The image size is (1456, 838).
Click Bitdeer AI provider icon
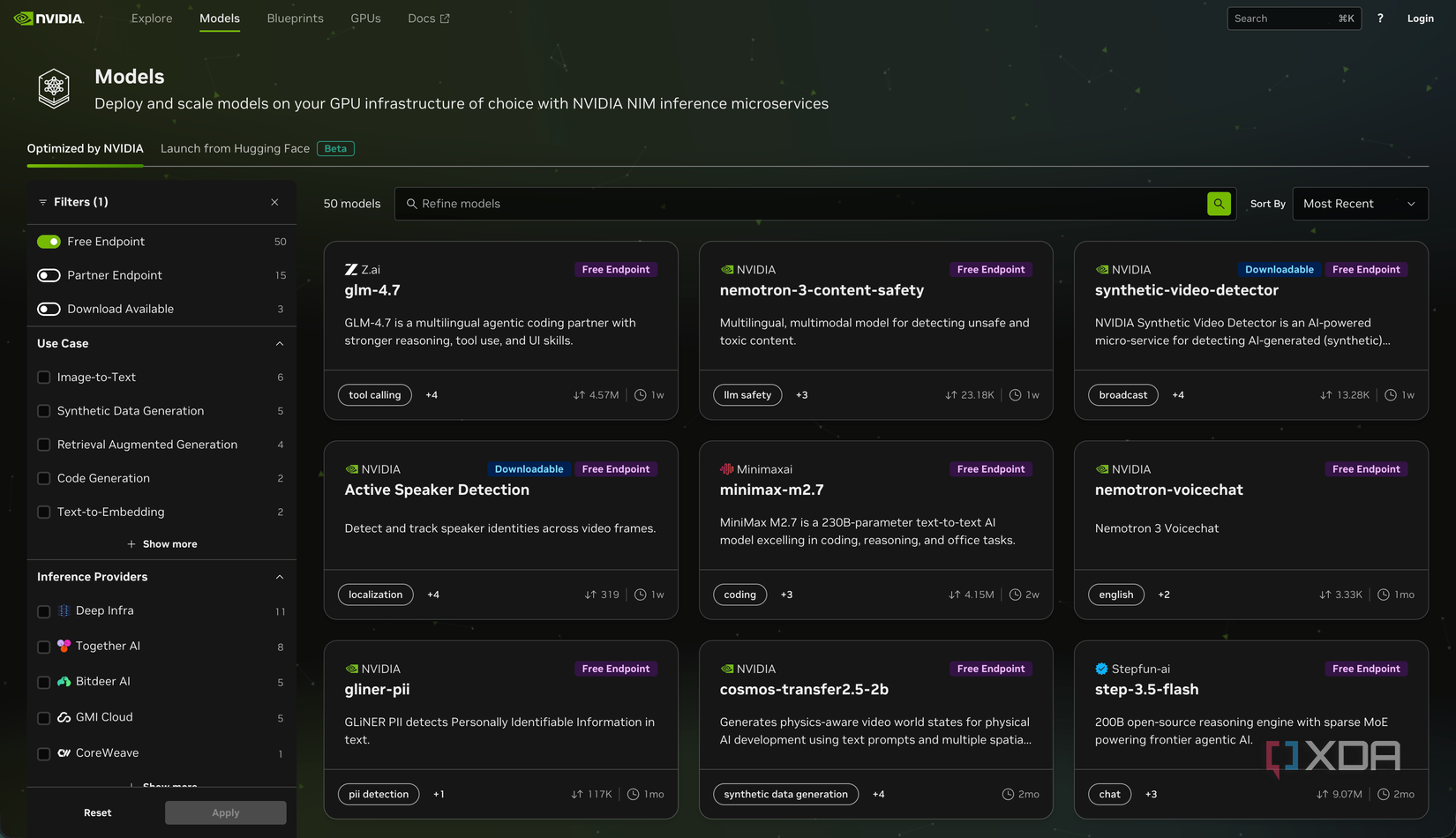pos(64,682)
